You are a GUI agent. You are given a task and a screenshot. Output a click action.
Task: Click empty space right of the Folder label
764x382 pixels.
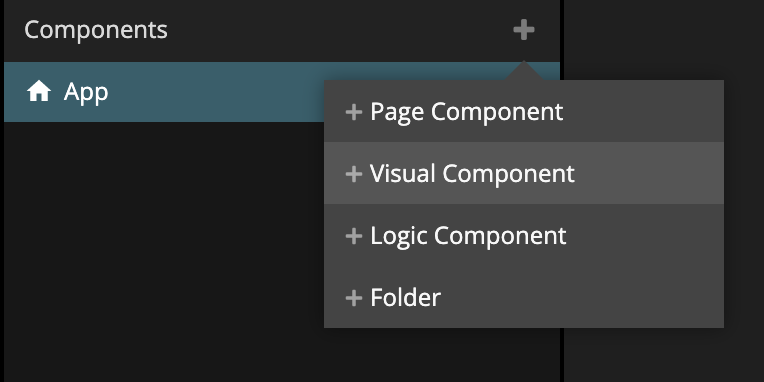point(582,297)
